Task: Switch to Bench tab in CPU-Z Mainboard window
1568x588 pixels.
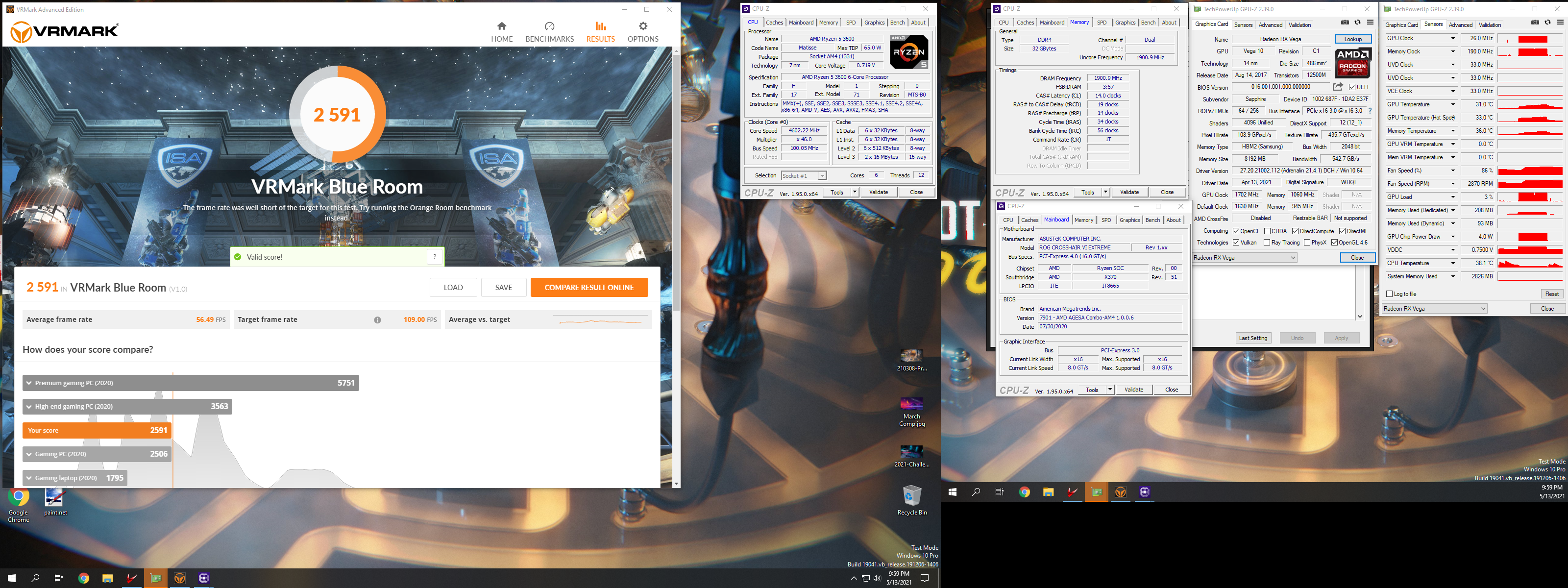Action: [1152, 220]
